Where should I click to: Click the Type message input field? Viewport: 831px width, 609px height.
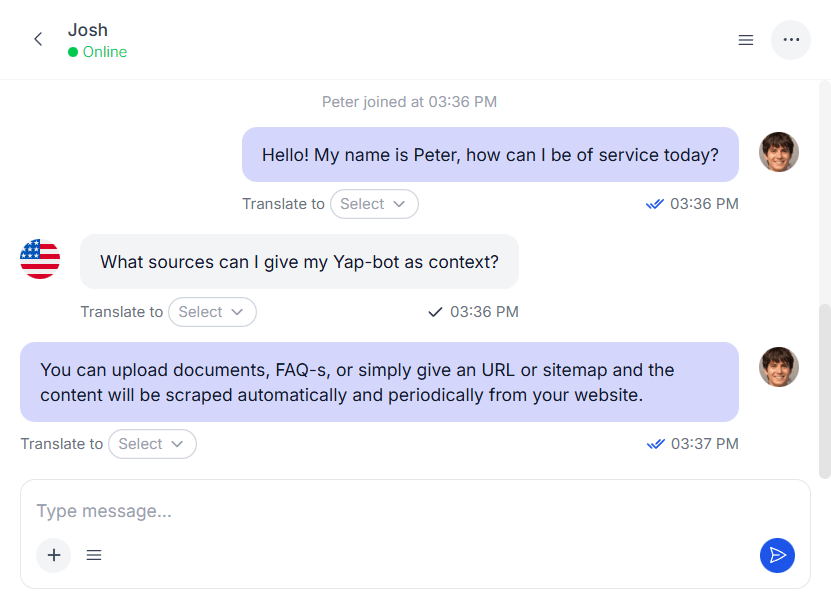[x=400, y=511]
